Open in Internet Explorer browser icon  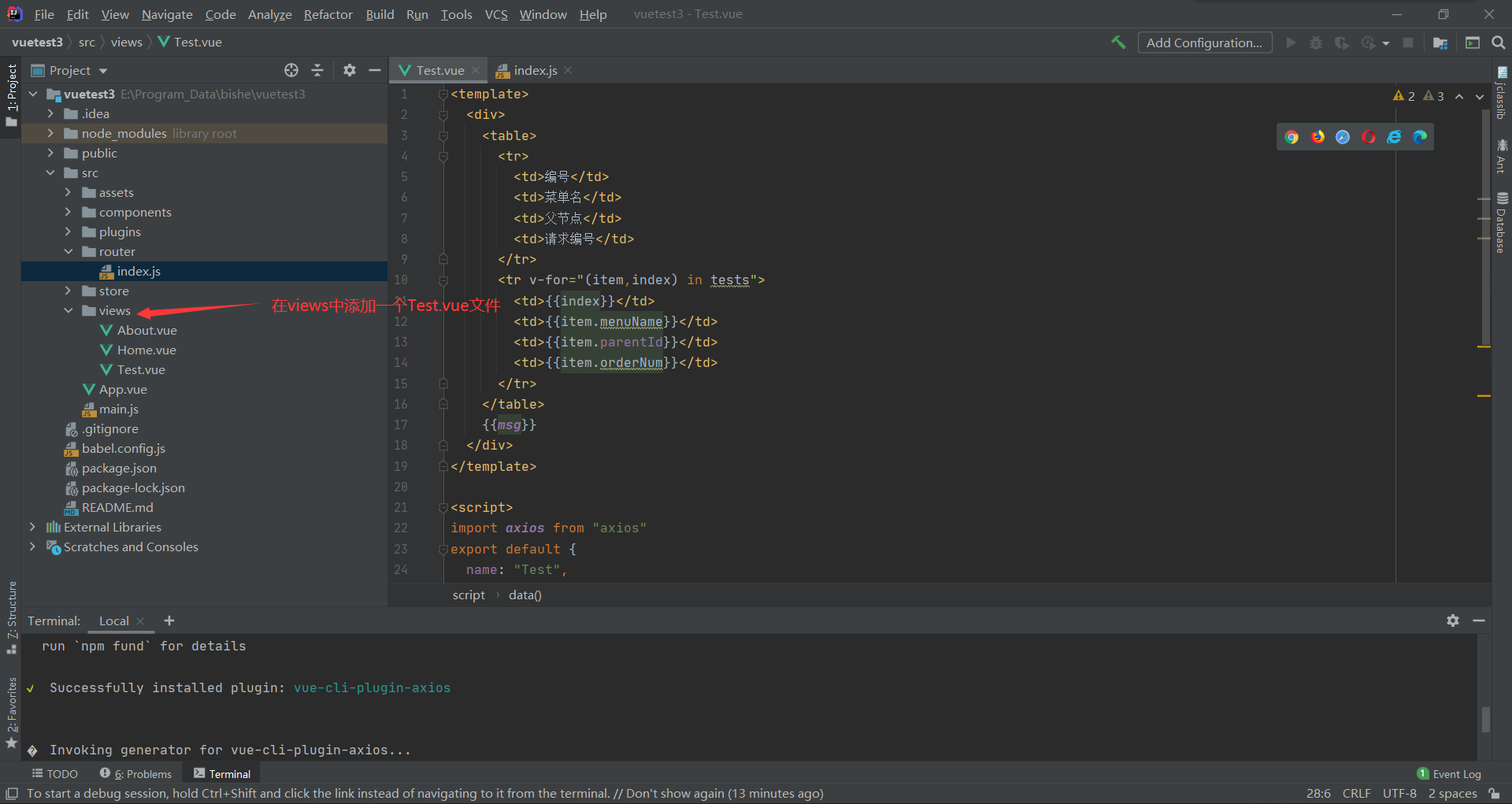coord(1394,137)
